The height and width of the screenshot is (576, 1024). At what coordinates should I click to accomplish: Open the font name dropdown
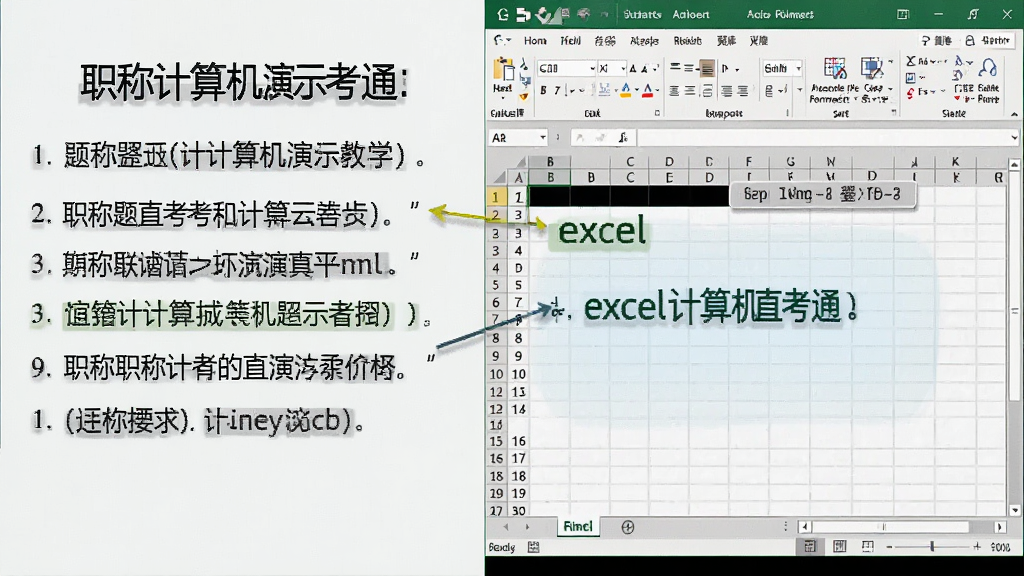(592, 69)
